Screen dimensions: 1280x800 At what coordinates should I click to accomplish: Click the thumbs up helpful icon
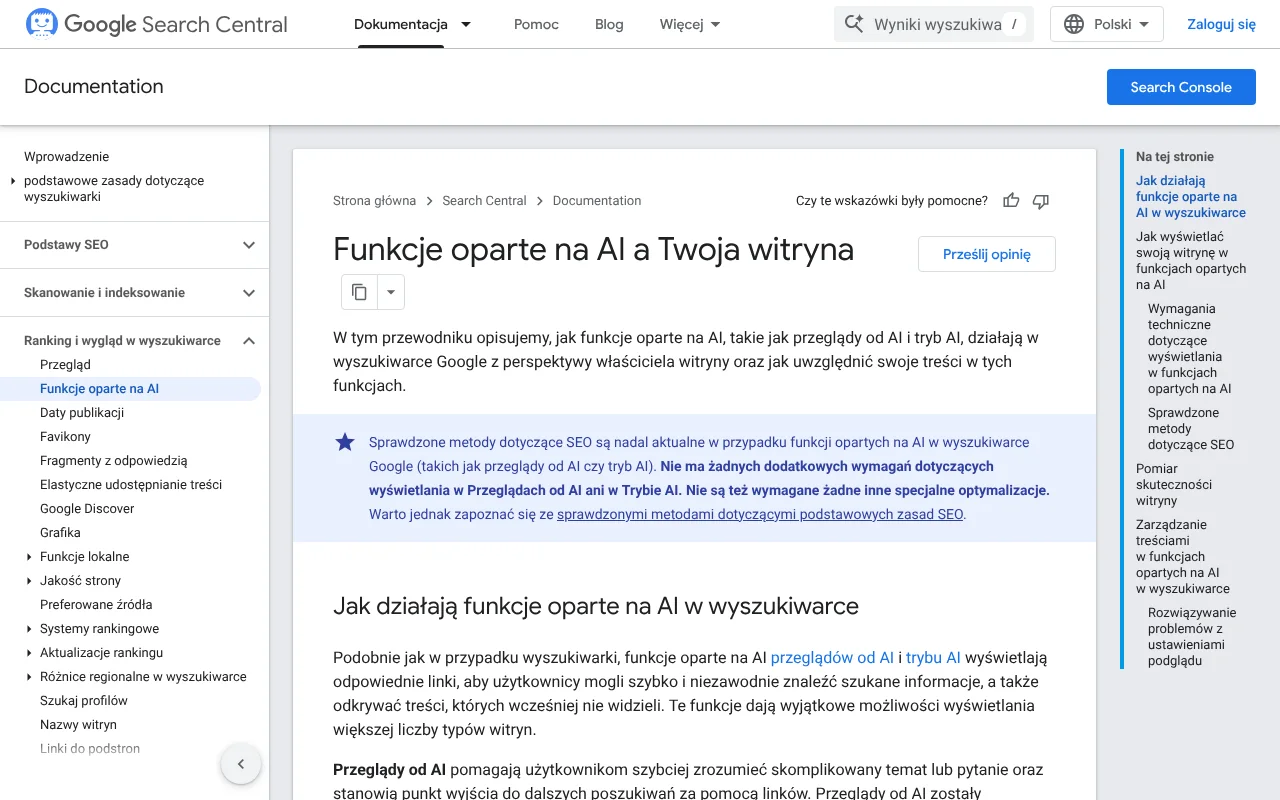coord(1011,201)
